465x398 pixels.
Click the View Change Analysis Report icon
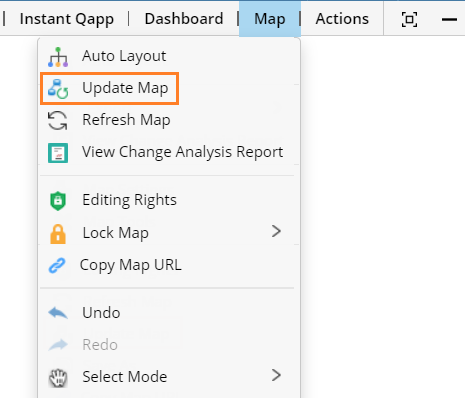58,153
